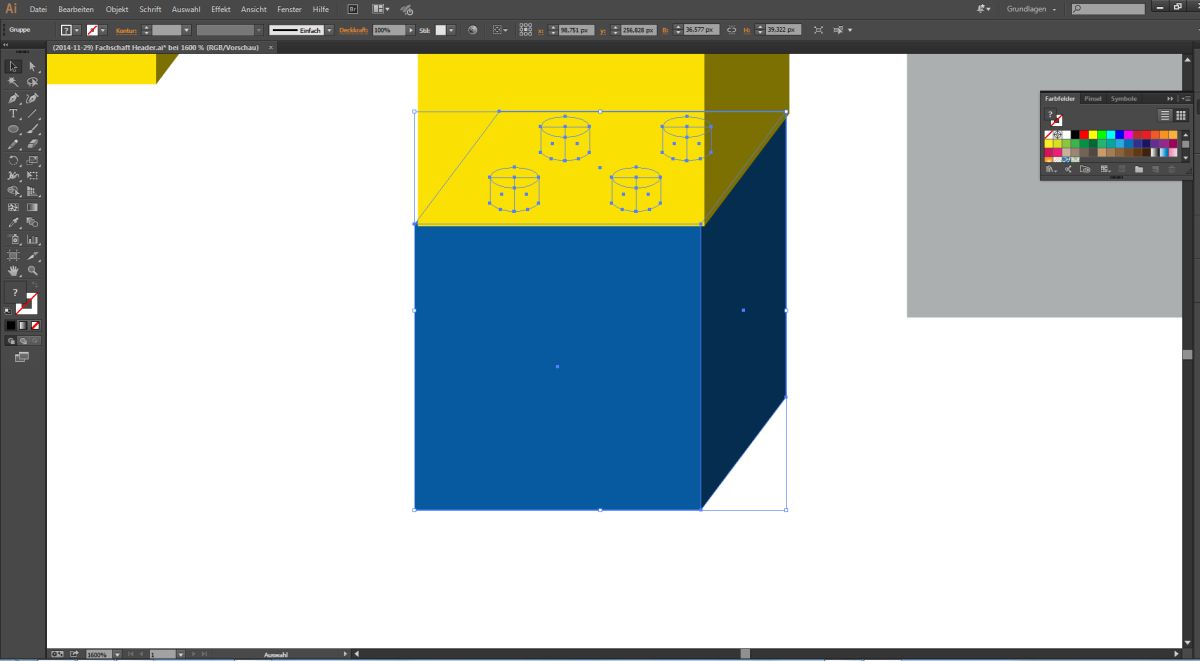This screenshot has height=661, width=1200.
Task: Select the Blend tool
Action: (33, 223)
